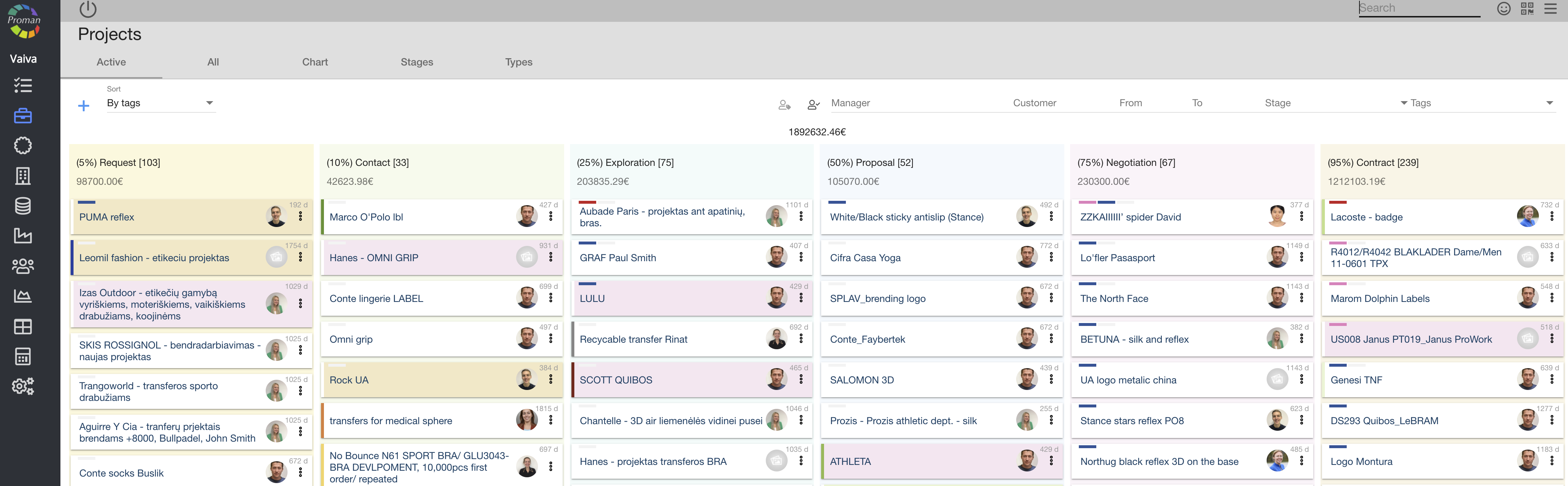
Task: Open the database stack sidebar icon
Action: tap(23, 206)
